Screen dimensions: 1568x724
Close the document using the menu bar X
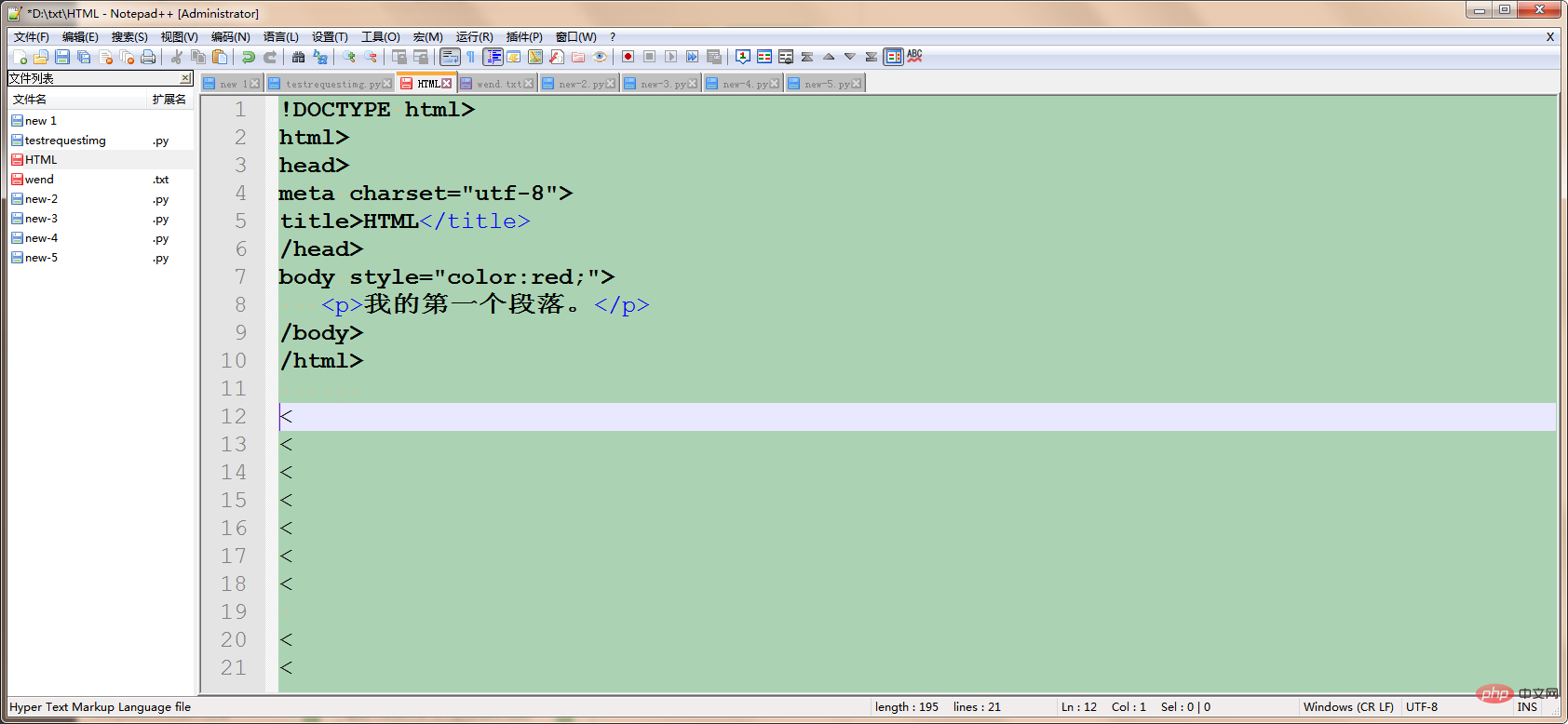(x=1550, y=37)
